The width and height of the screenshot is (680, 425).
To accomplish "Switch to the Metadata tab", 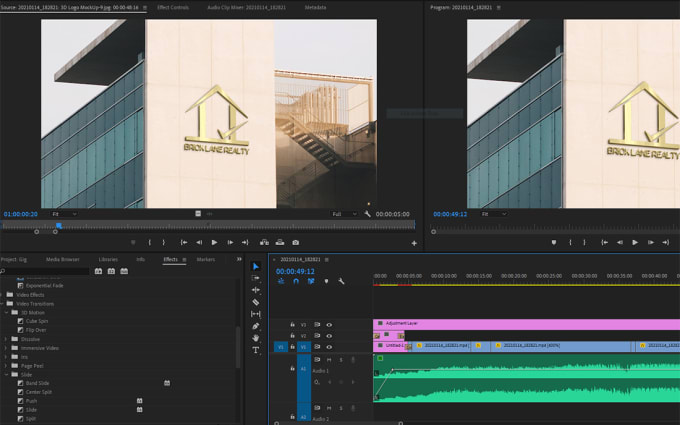I will [315, 7].
